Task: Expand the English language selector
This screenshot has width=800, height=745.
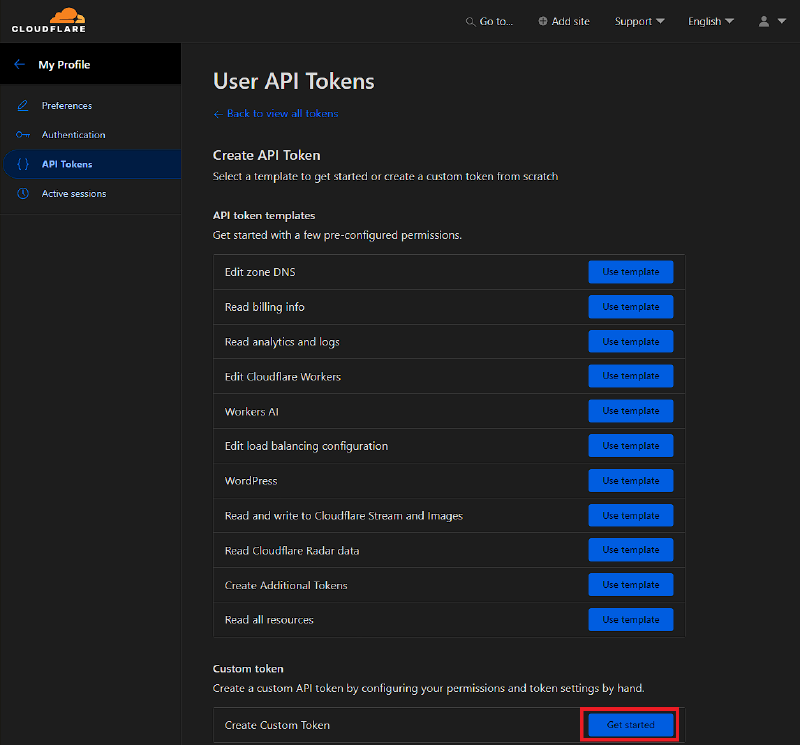Action: point(710,21)
